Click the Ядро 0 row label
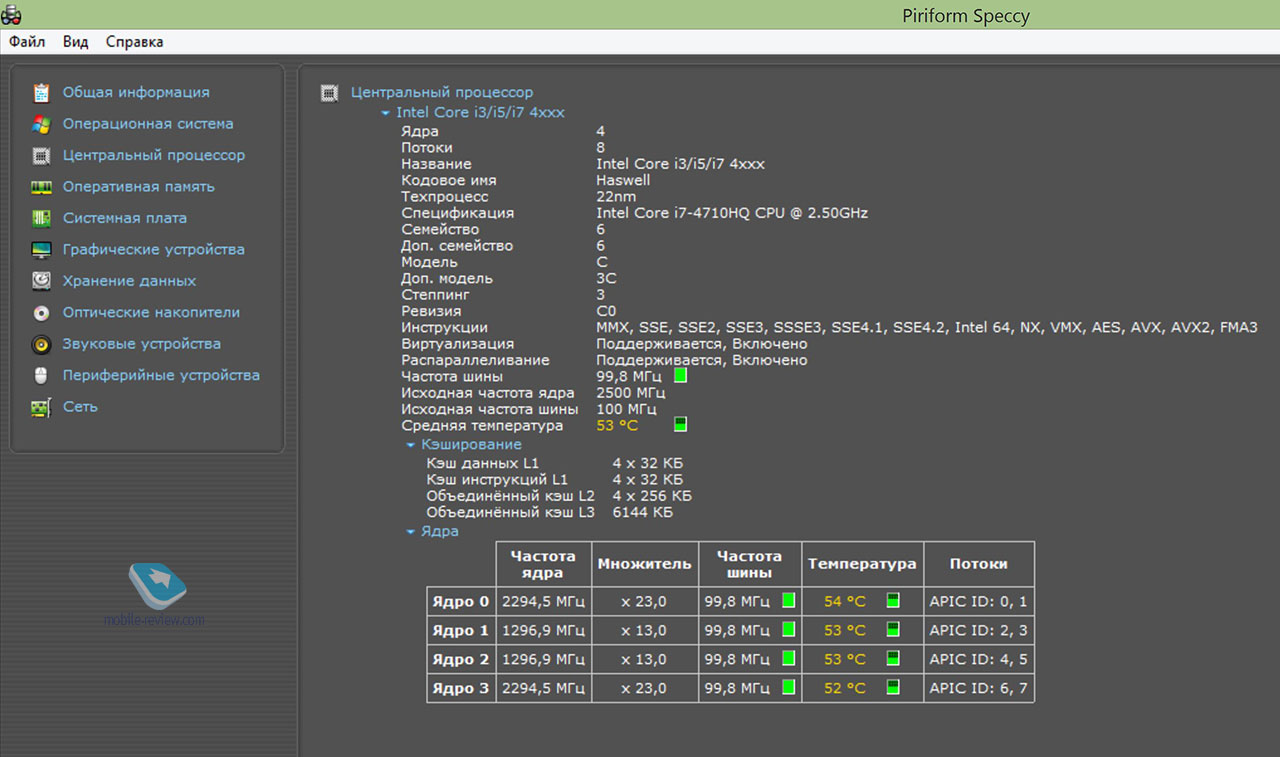 click(x=461, y=601)
